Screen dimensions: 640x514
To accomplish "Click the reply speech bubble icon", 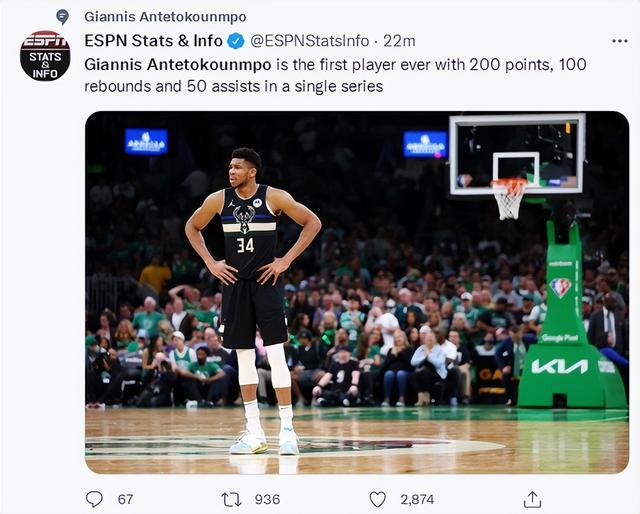I will tap(94, 498).
